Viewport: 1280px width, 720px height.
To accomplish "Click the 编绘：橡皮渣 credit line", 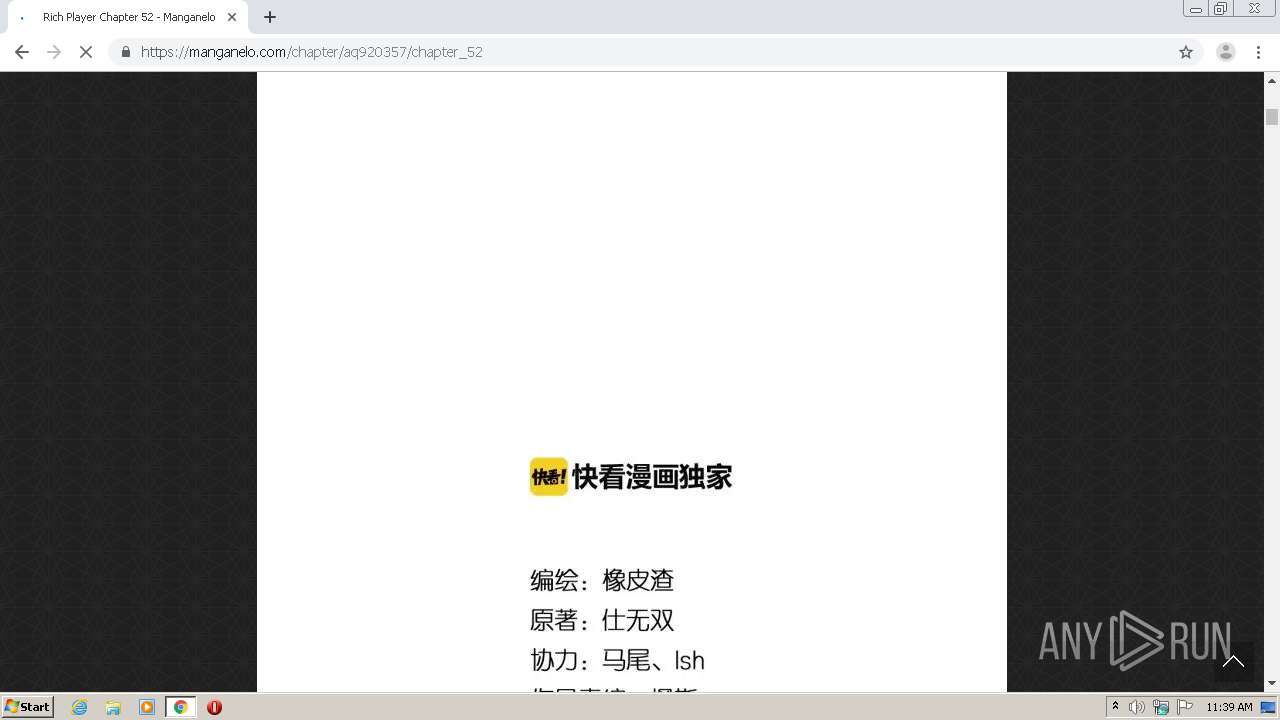I will 602,581.
